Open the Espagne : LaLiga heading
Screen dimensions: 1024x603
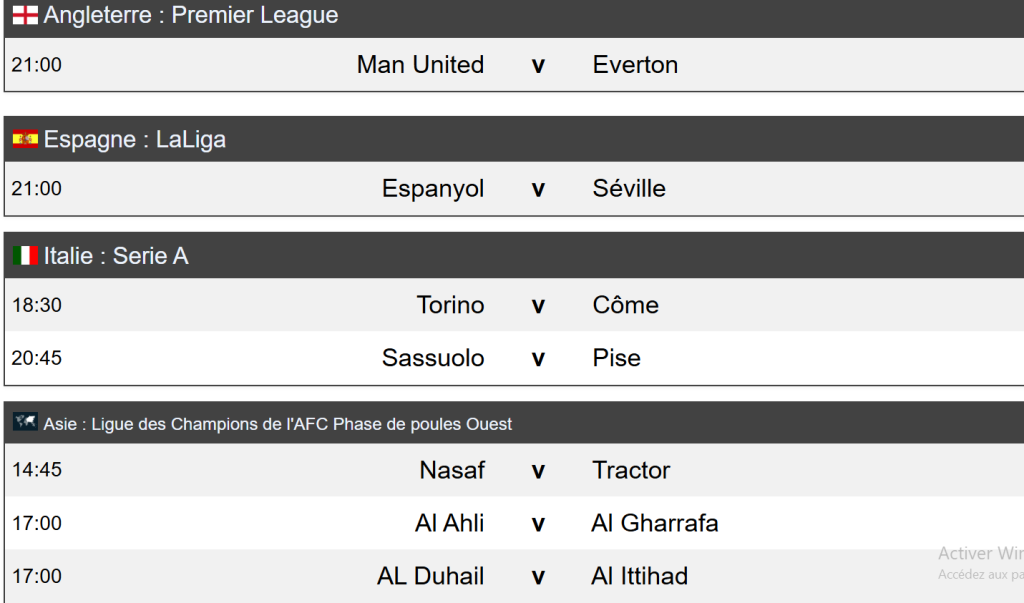click(x=135, y=140)
